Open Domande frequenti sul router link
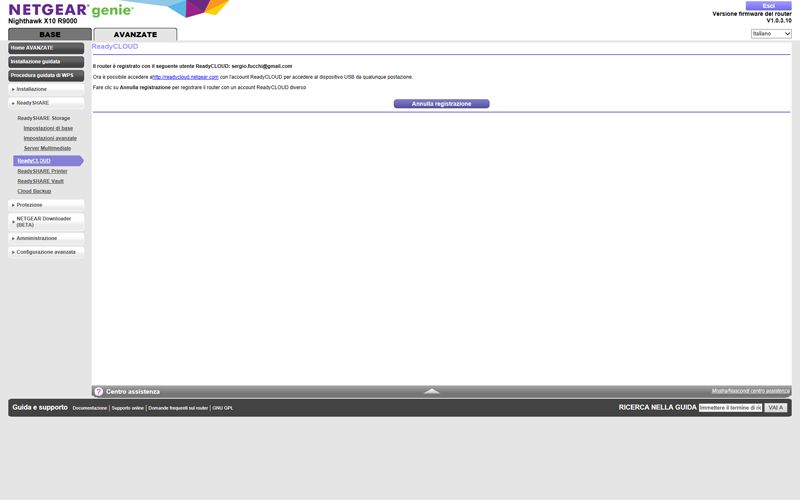Viewport: 800px width, 500px height. 178,408
